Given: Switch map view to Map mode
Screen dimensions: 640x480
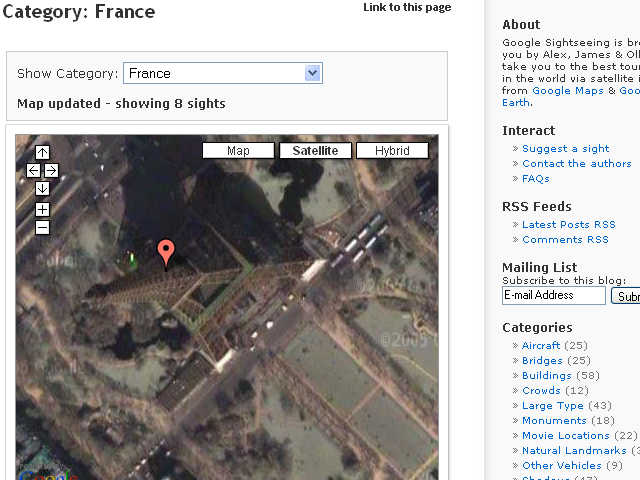Looking at the screenshot, I should (238, 151).
